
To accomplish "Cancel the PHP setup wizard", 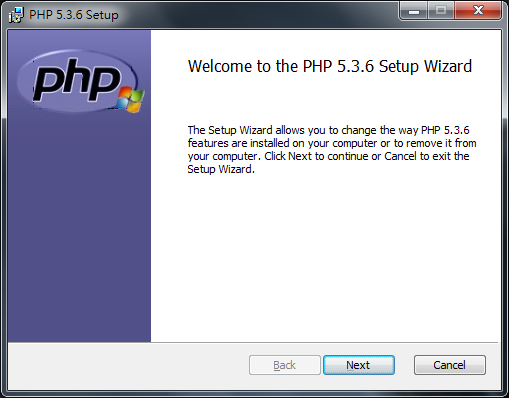I will click(x=450, y=365).
